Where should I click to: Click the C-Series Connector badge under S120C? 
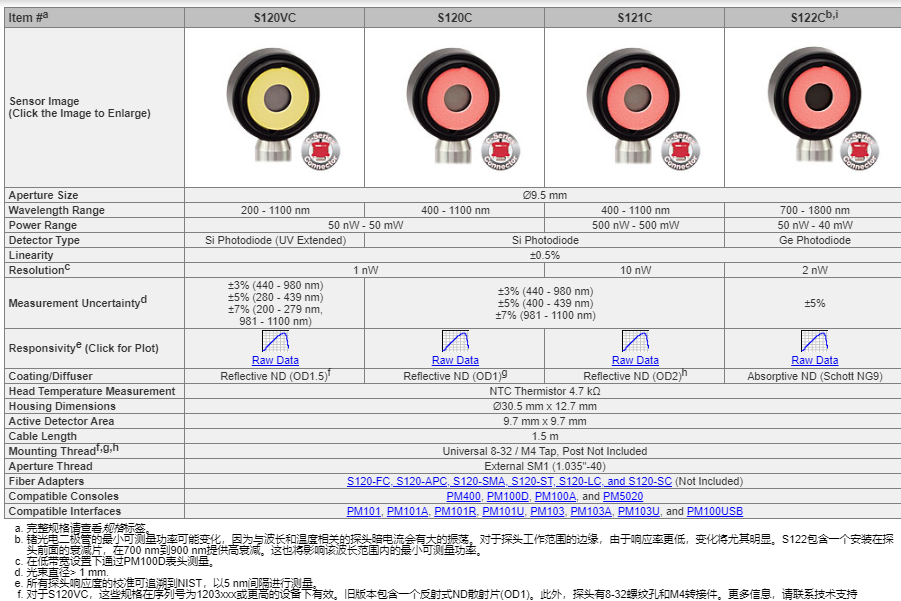coord(500,151)
